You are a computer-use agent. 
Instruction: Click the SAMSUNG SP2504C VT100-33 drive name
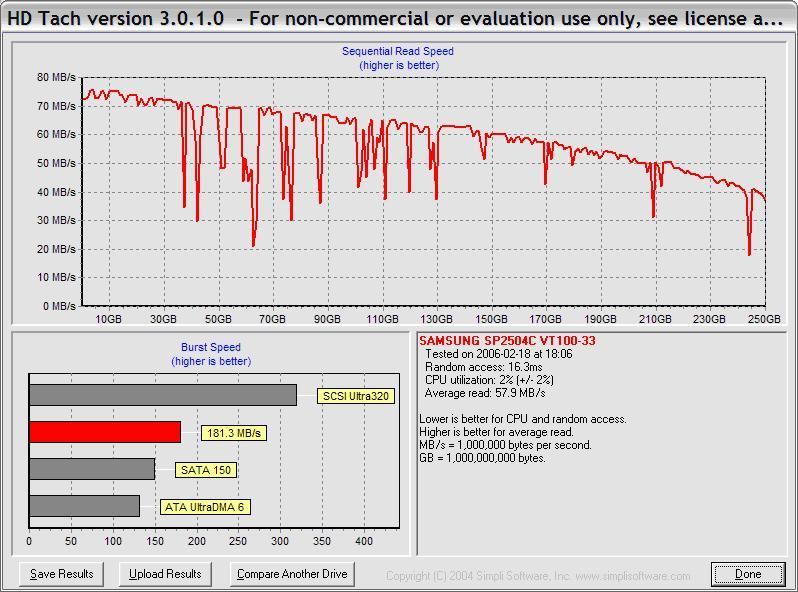507,341
